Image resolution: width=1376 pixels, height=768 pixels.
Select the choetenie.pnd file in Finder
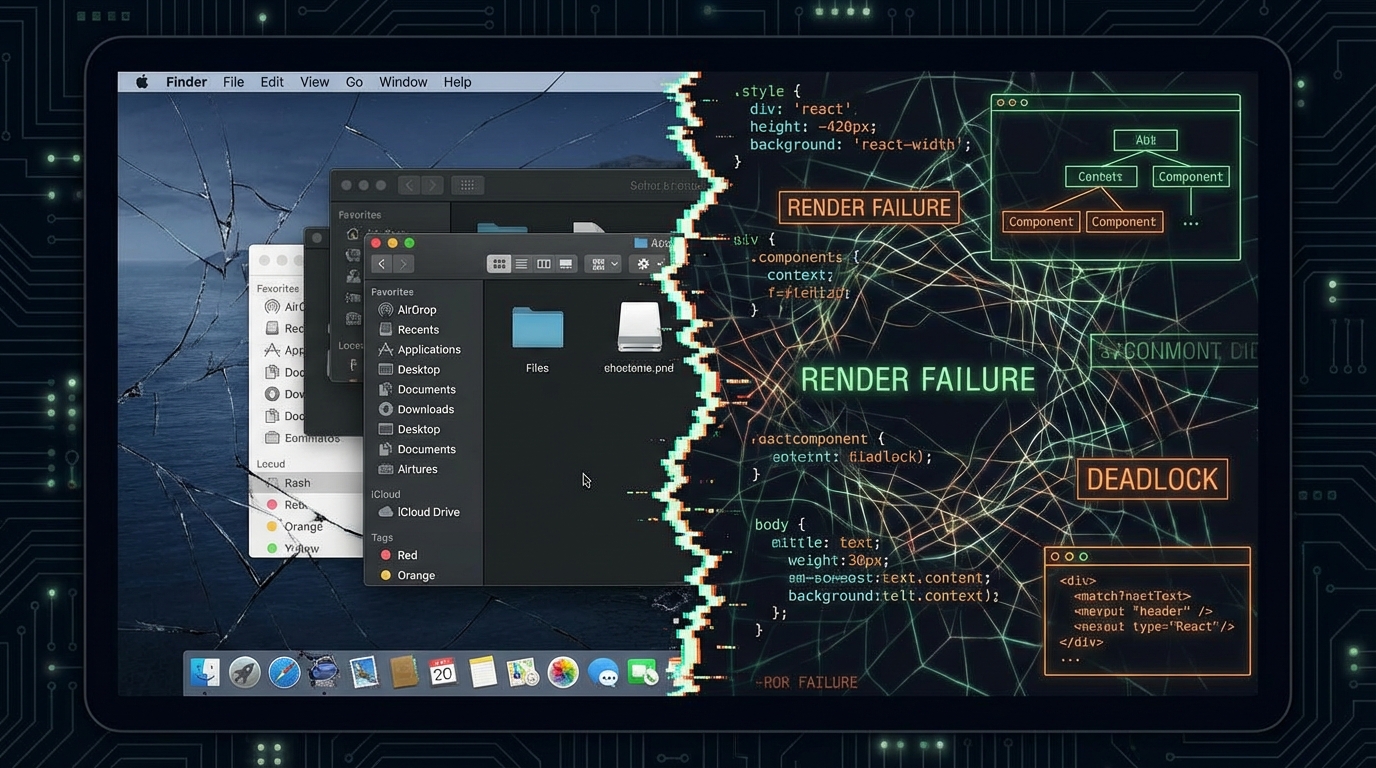(639, 328)
